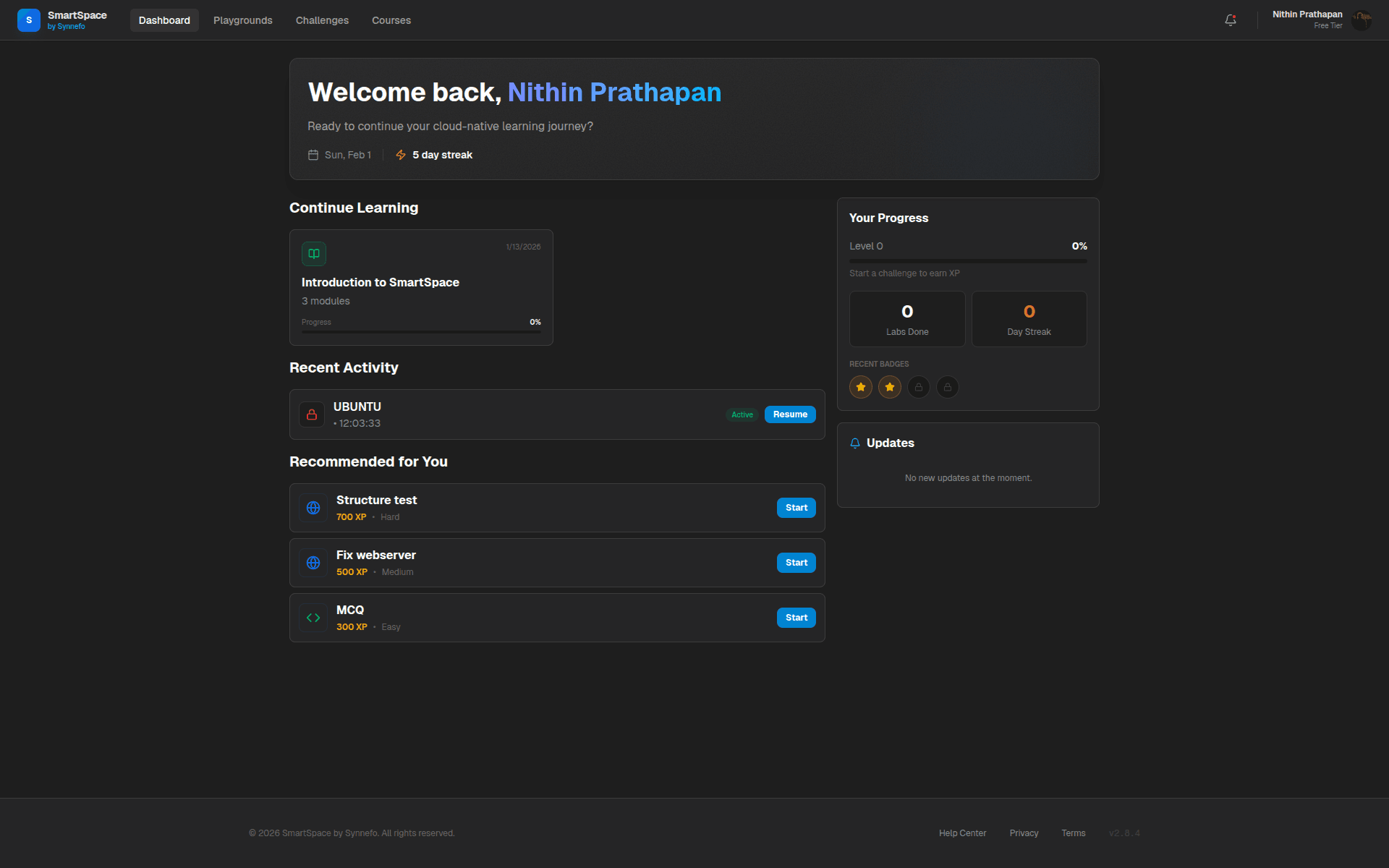
Task: Start the MCQ challenge
Action: coord(796,618)
